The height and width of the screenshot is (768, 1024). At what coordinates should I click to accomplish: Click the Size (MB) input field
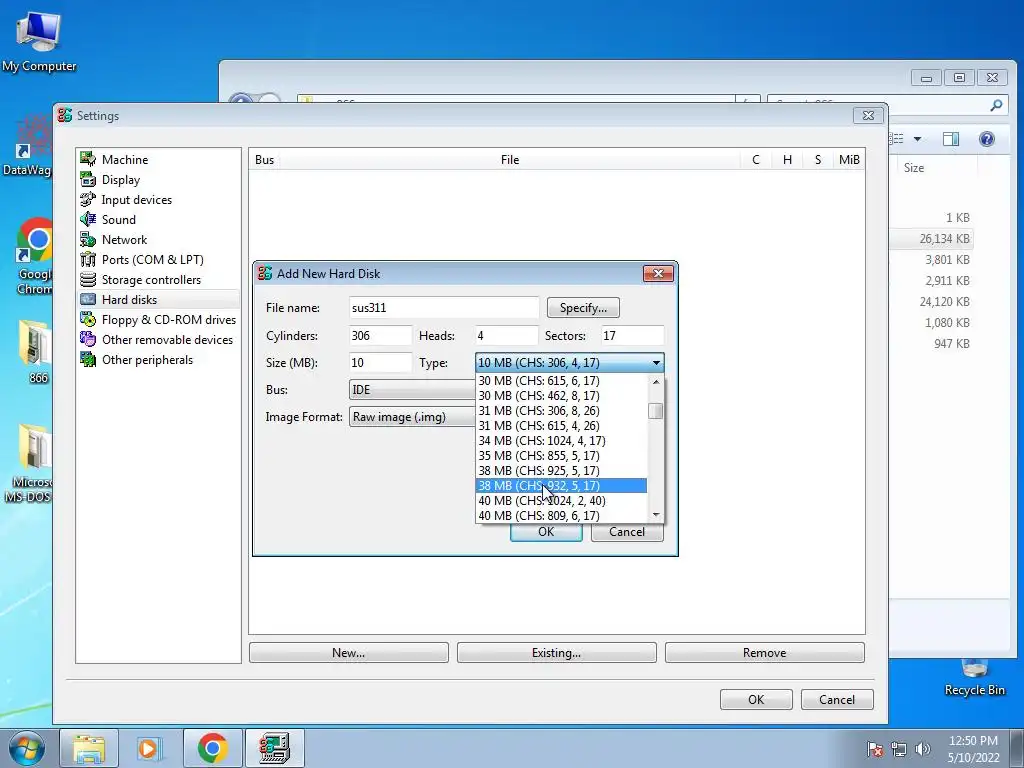point(381,362)
